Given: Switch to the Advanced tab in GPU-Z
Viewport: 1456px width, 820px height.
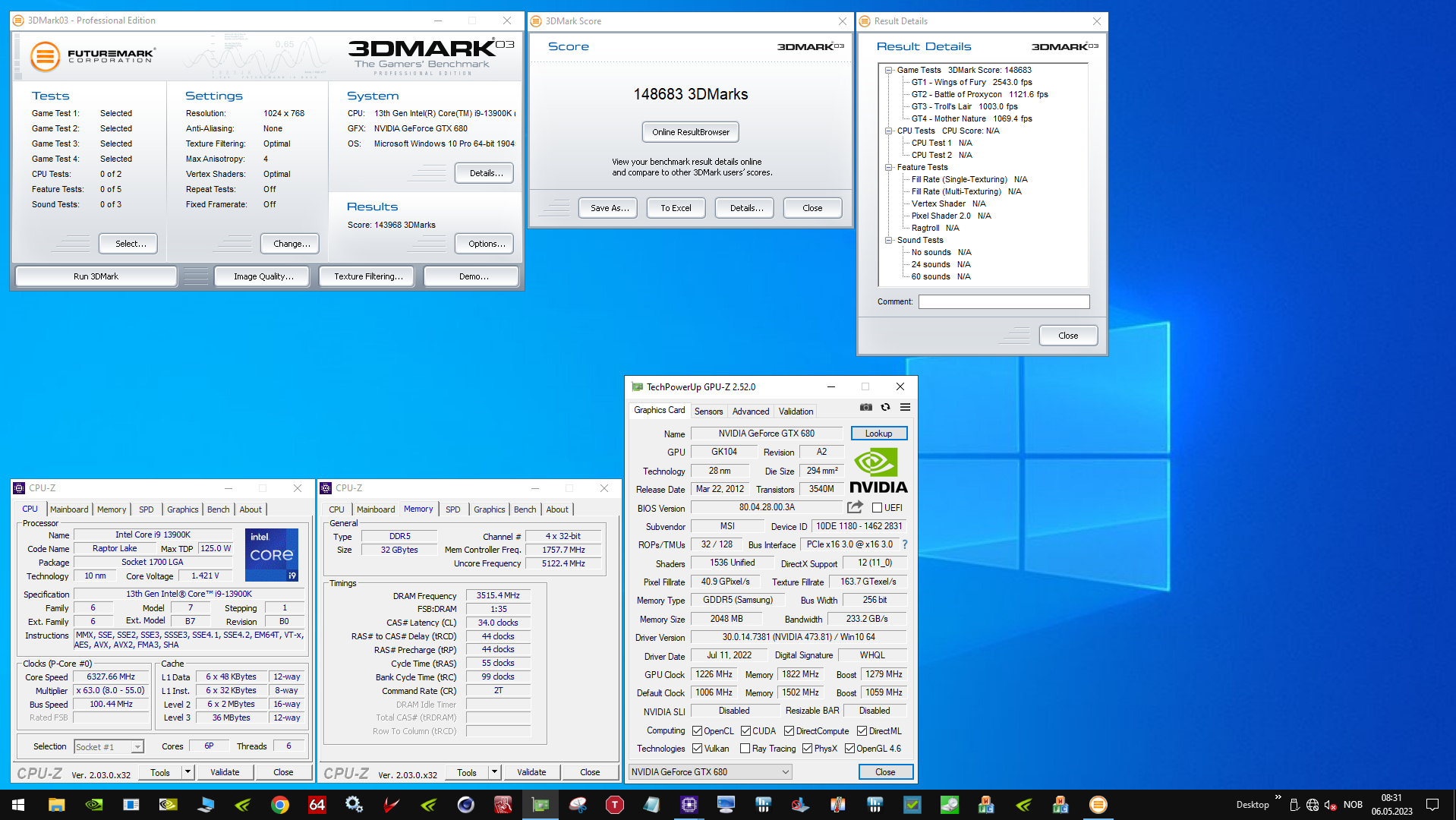Looking at the screenshot, I should pos(750,412).
